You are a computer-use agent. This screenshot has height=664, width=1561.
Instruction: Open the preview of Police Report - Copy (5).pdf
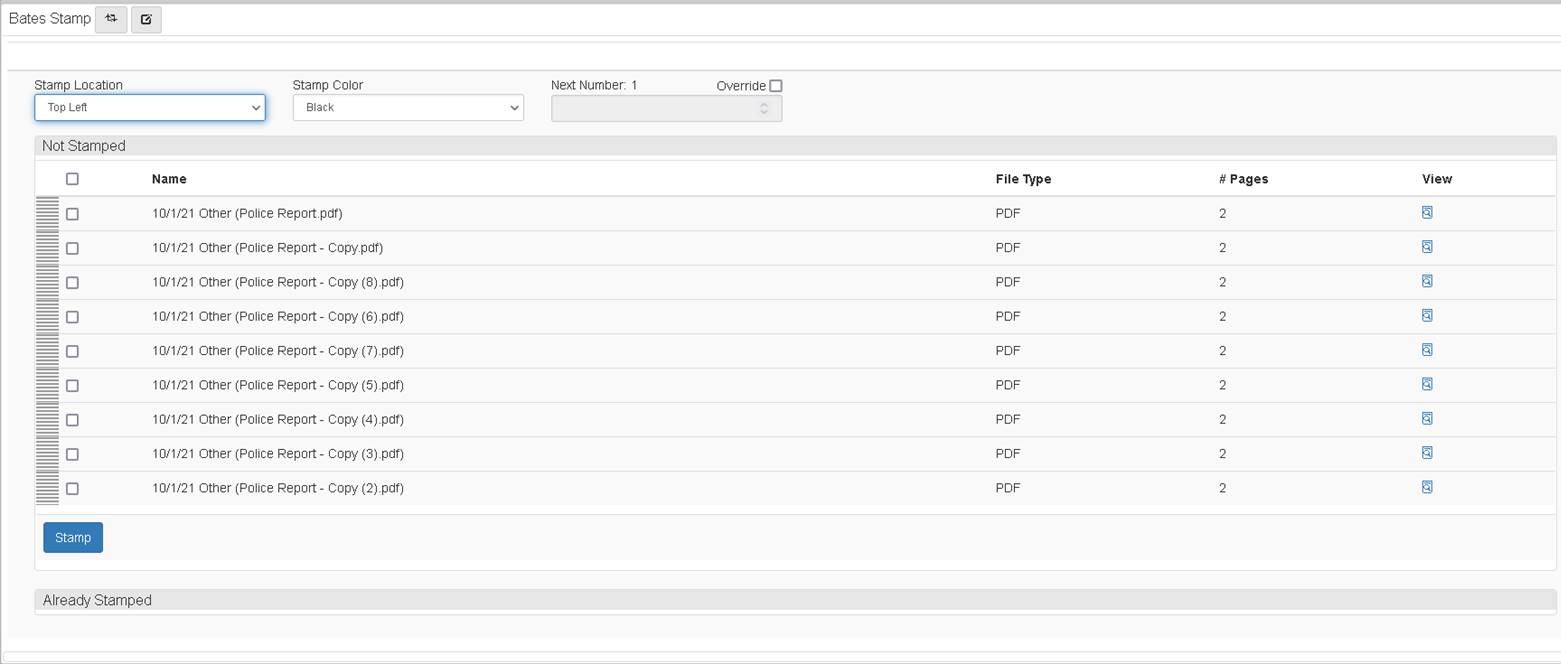point(1427,384)
